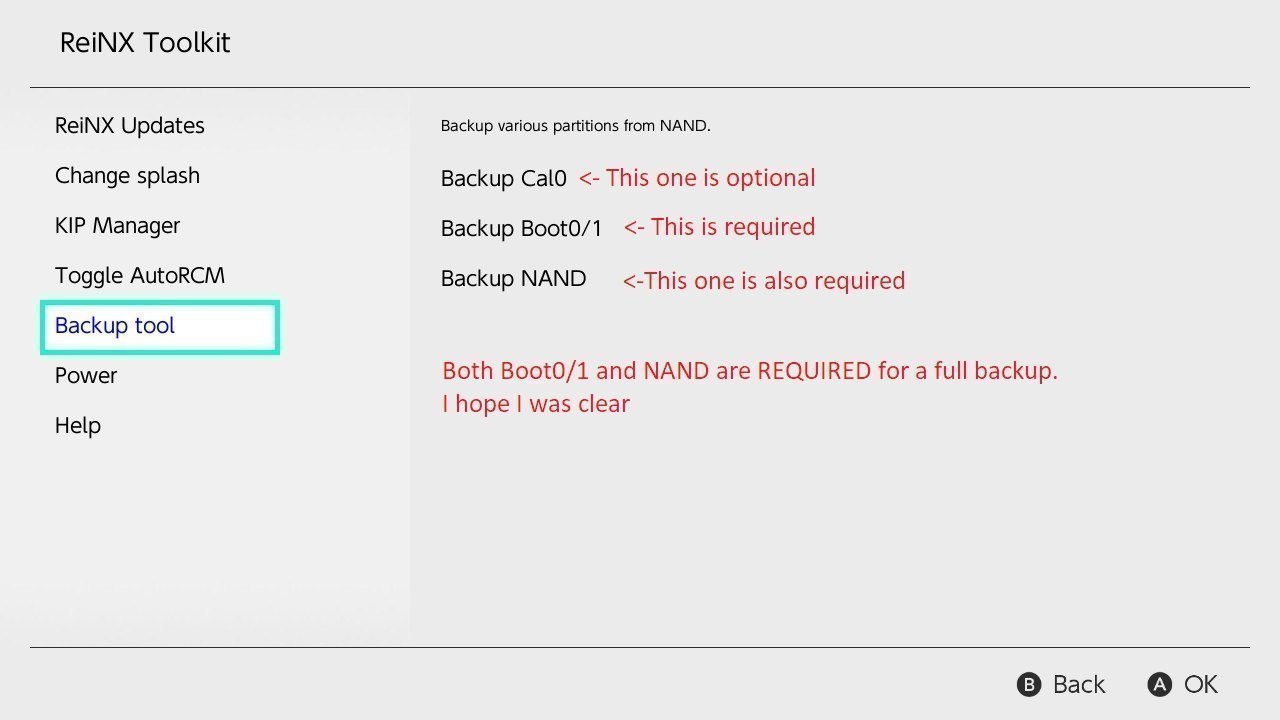Choose the Backup Cal0 option
The height and width of the screenshot is (720, 1280).
coord(504,179)
